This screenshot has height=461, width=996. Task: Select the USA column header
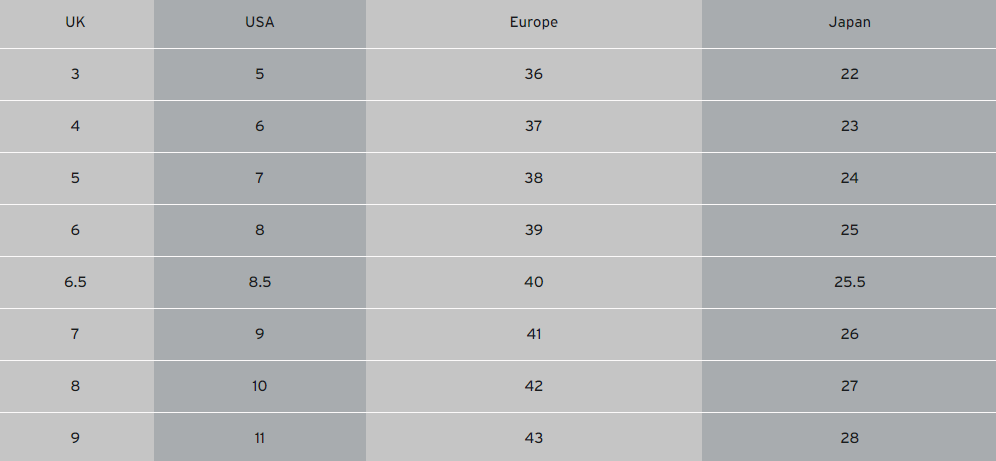(x=259, y=22)
